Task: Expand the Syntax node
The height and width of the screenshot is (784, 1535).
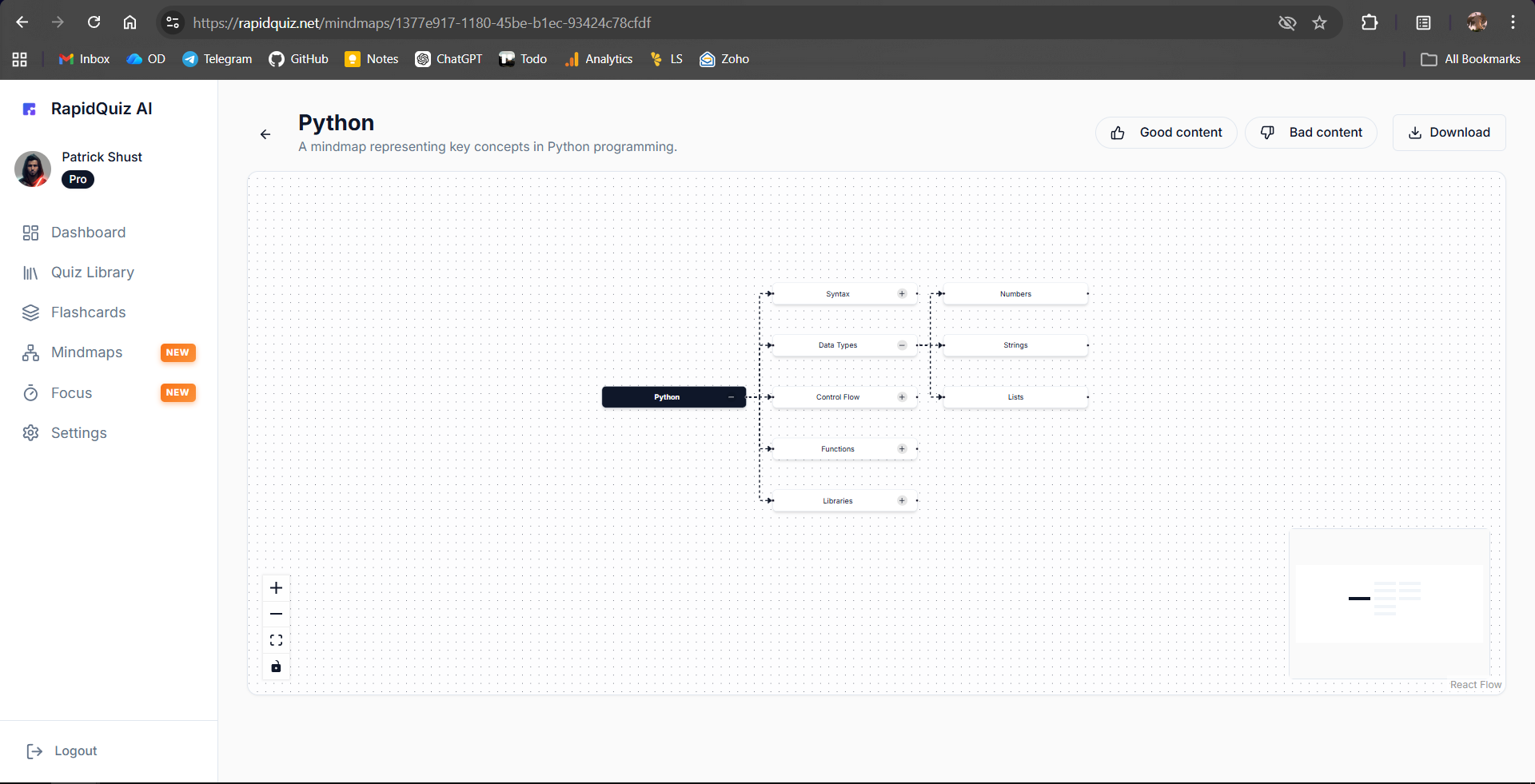Action: click(x=902, y=294)
